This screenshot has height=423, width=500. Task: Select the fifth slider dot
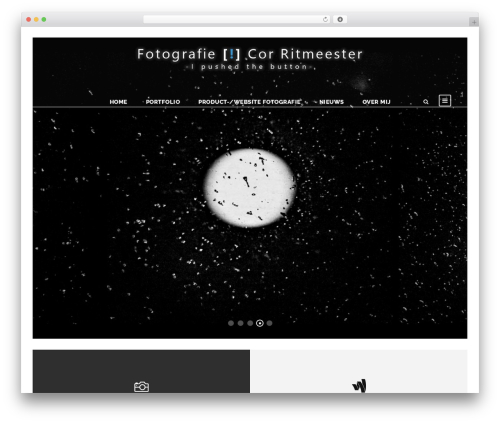[x=269, y=323]
